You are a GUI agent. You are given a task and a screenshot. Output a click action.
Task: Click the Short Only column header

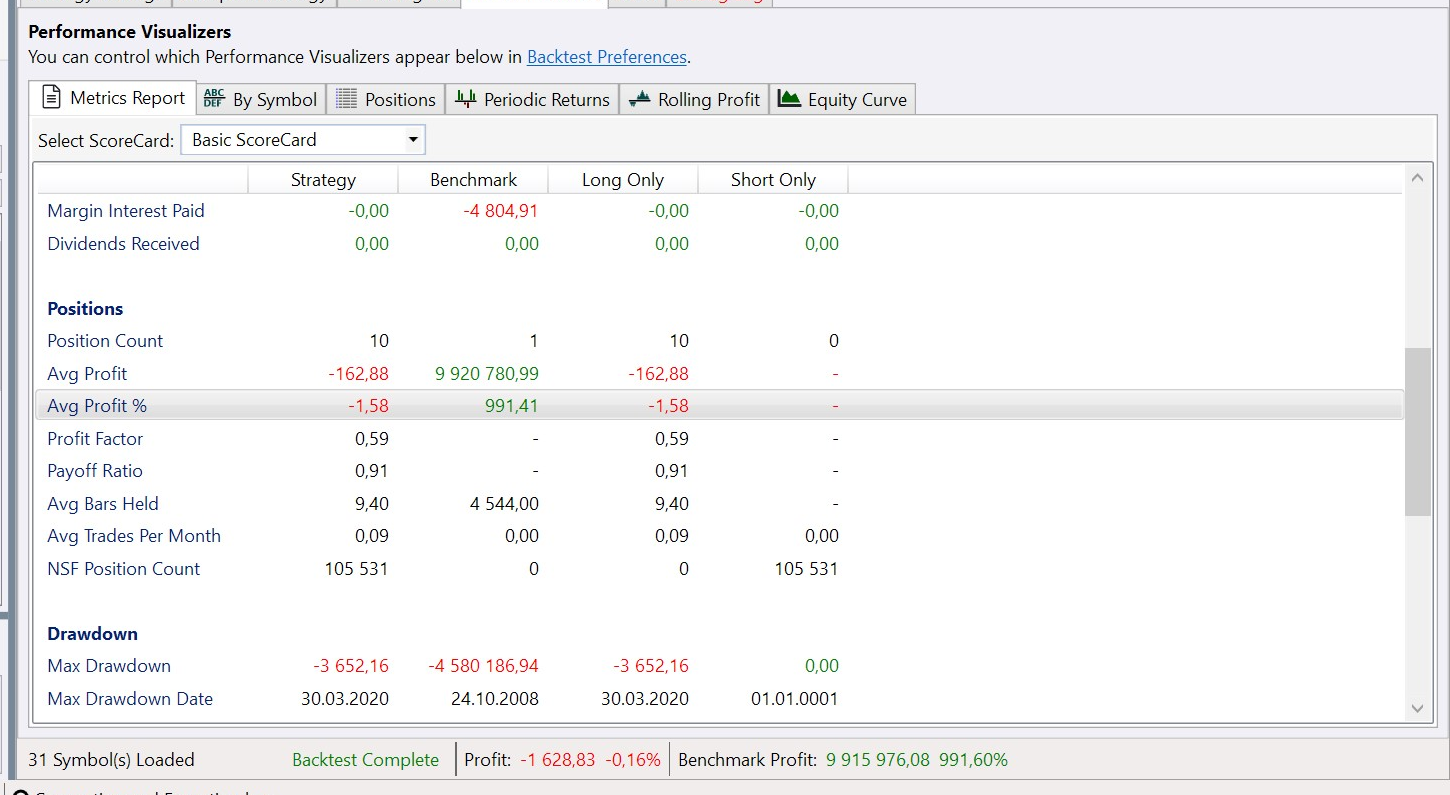[773, 180]
